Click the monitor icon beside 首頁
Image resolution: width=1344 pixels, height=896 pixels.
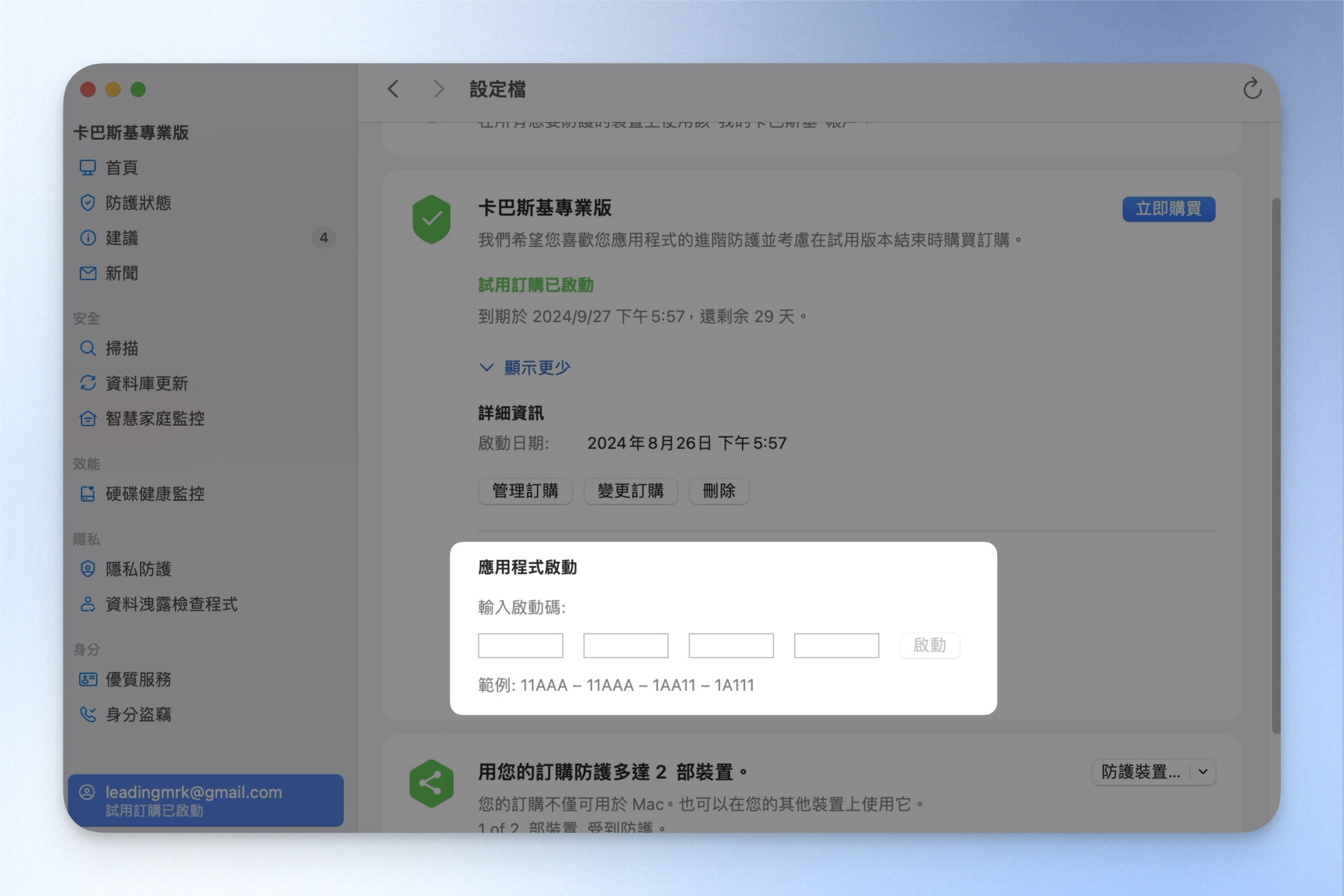pyautogui.click(x=88, y=167)
